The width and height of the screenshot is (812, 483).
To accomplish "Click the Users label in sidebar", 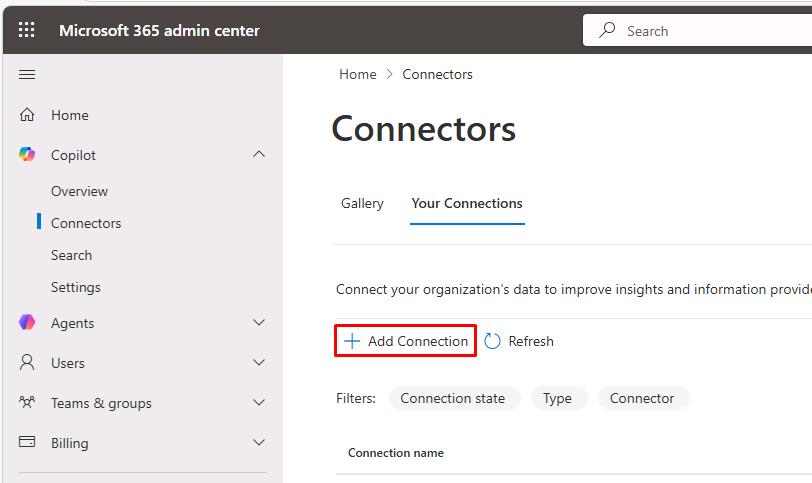I will pos(68,363).
